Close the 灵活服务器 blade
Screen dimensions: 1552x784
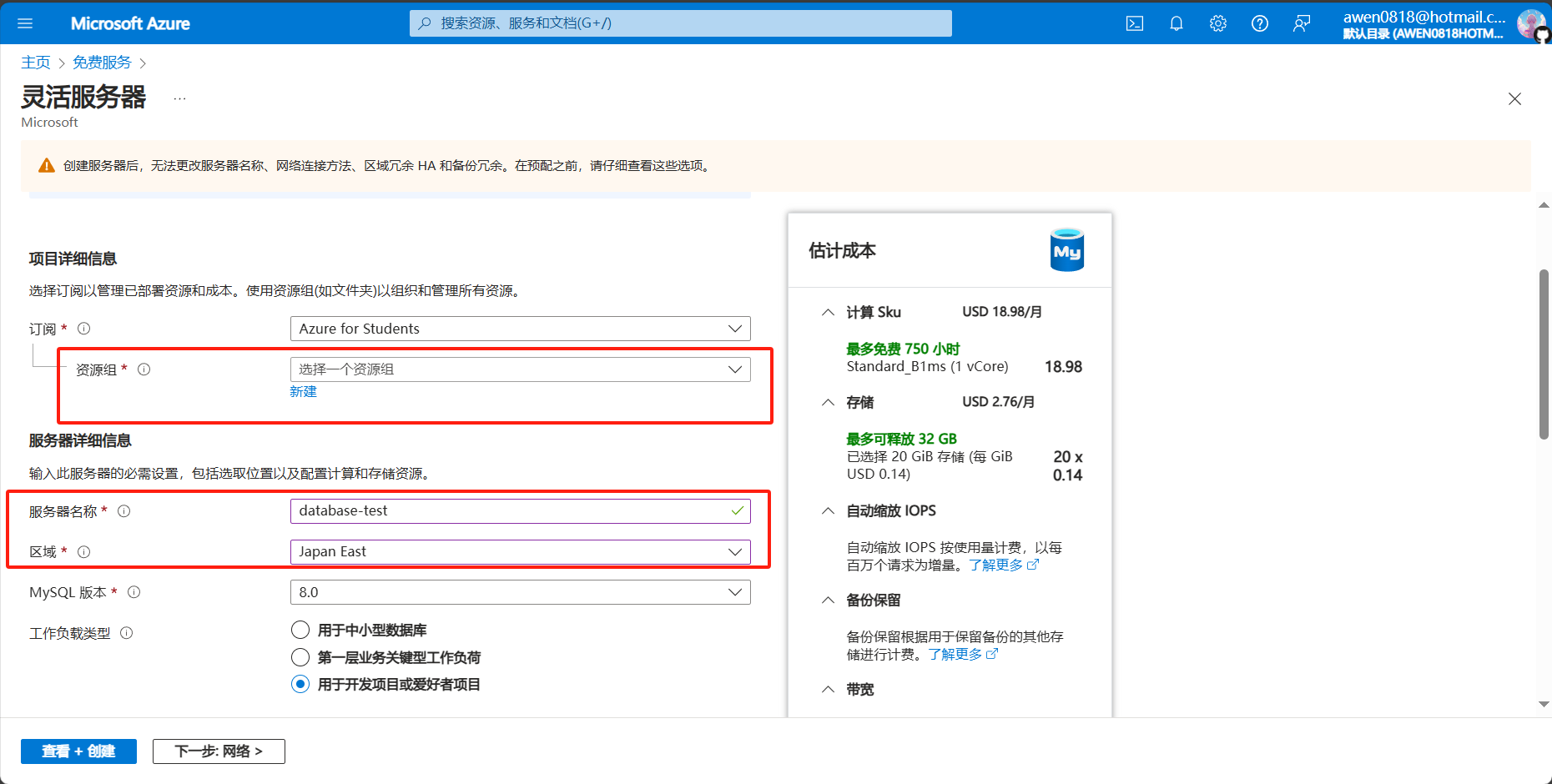(x=1515, y=98)
